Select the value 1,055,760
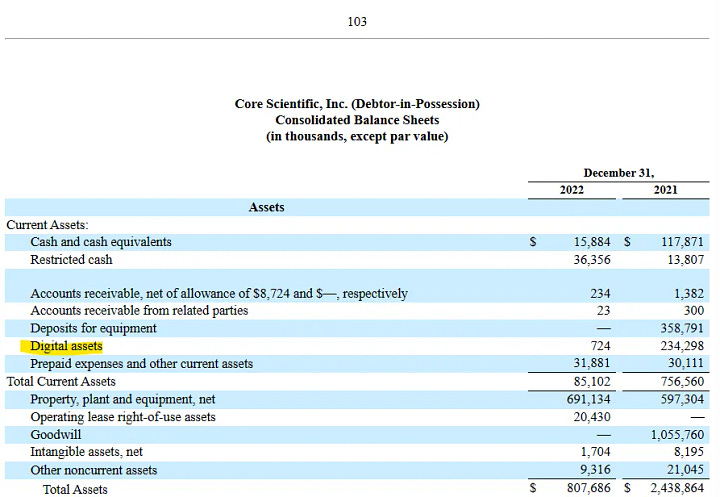Viewport: 720px width, 497px height. tap(677, 435)
